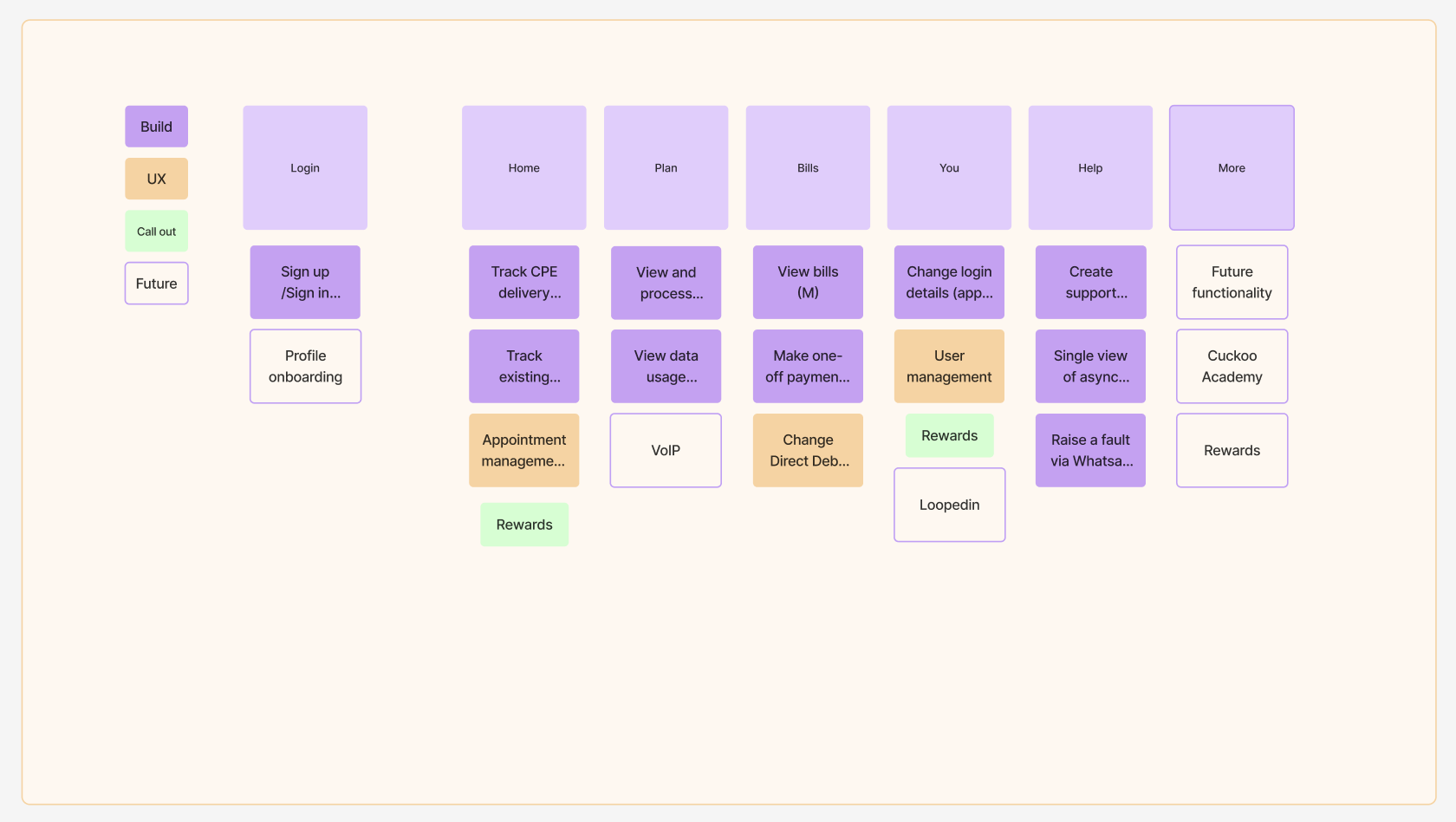Select the Create support card
This screenshot has height=822, width=1456.
coord(1090,283)
